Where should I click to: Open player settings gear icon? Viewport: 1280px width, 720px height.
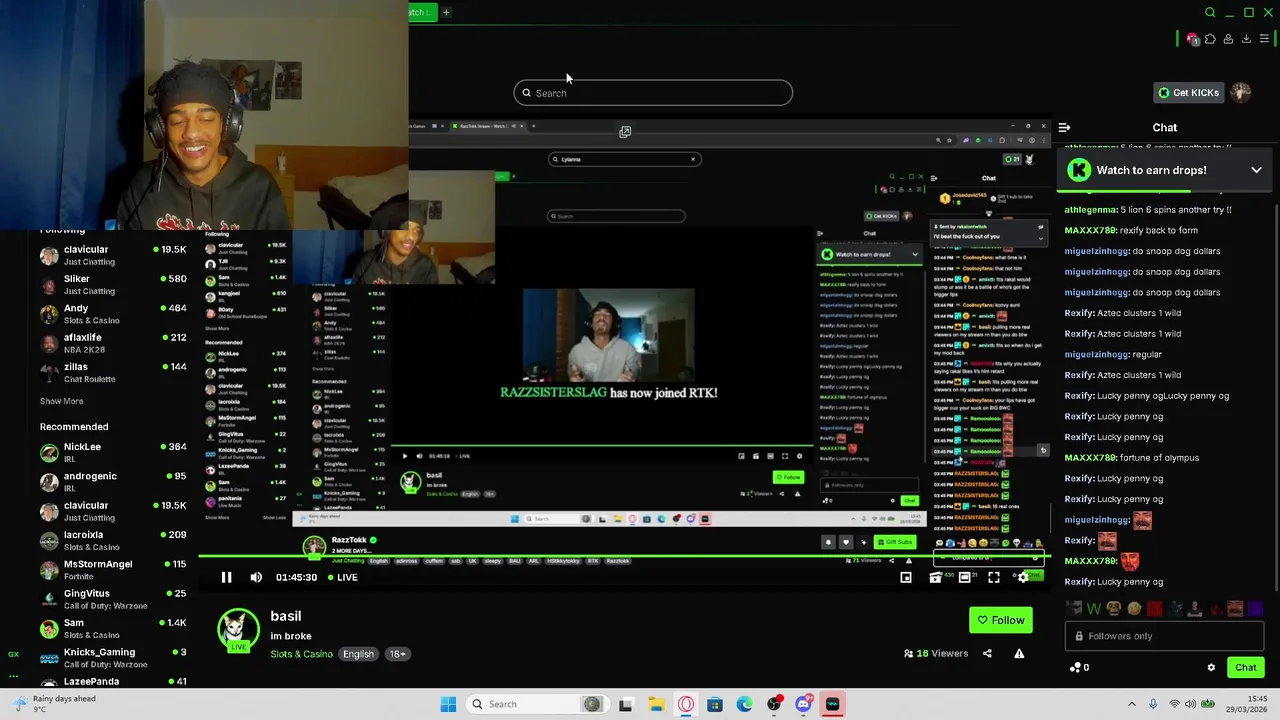(1023, 577)
